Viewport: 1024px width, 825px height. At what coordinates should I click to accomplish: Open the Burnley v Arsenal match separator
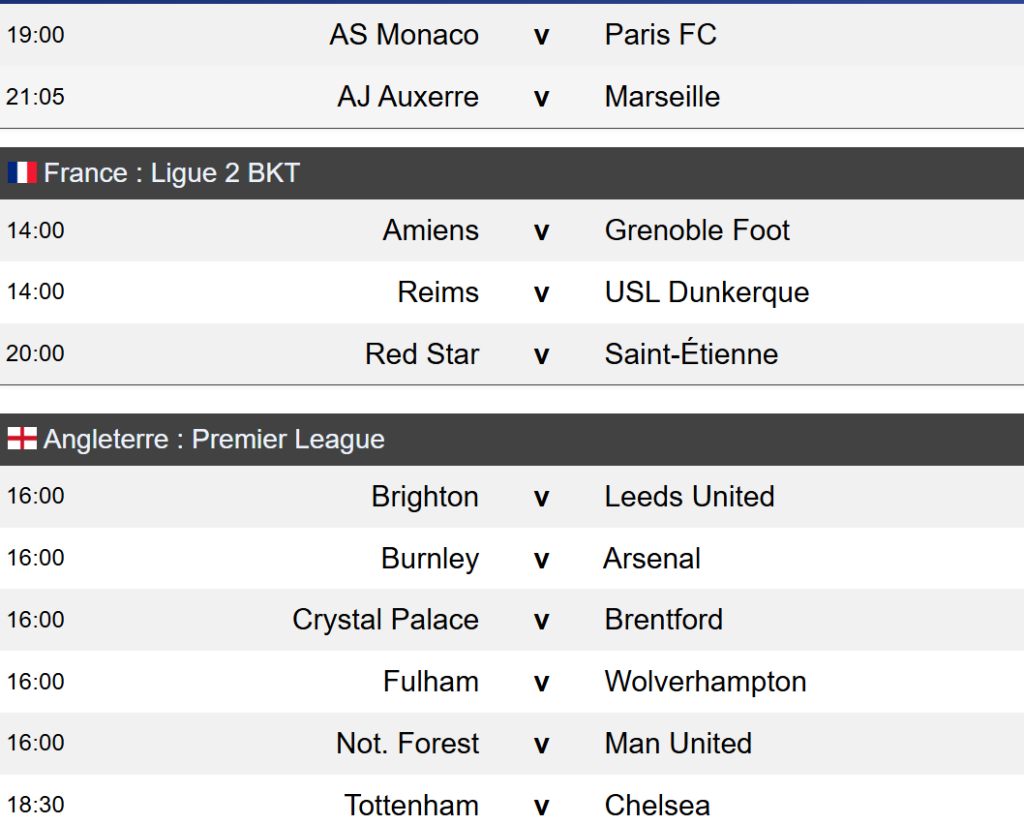point(541,559)
